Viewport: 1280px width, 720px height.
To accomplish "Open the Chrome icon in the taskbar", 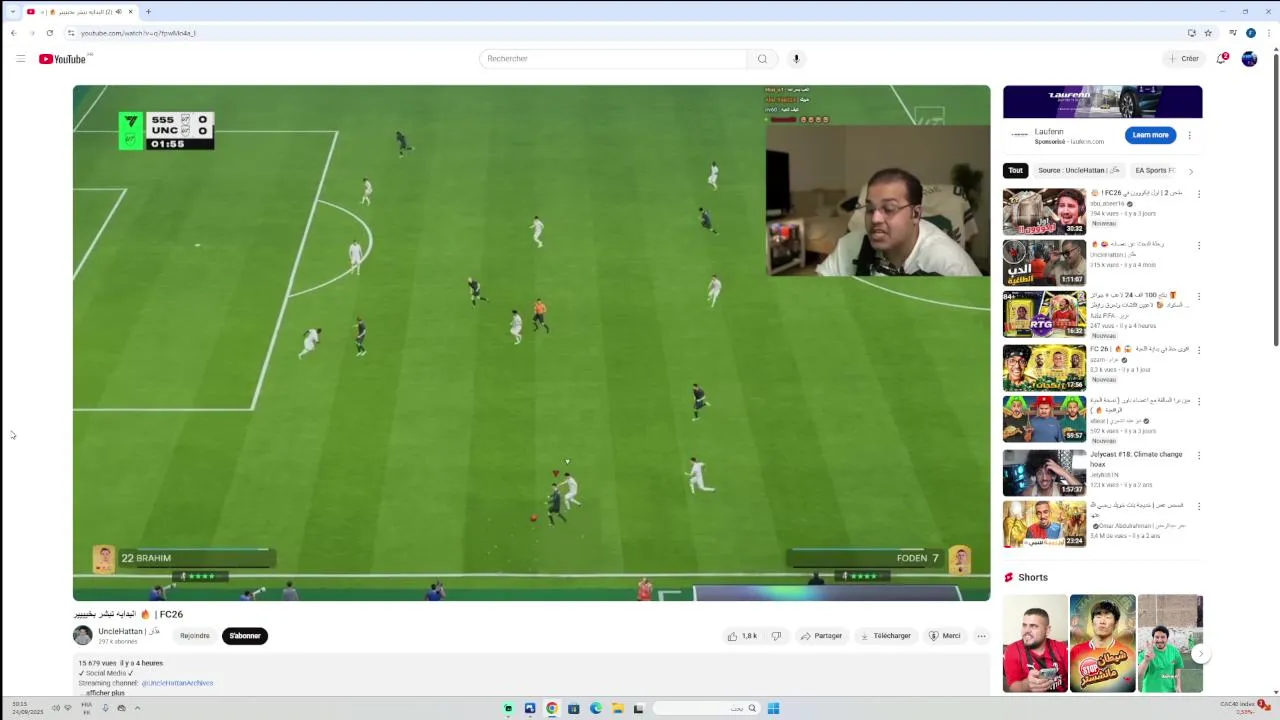I will [x=551, y=708].
